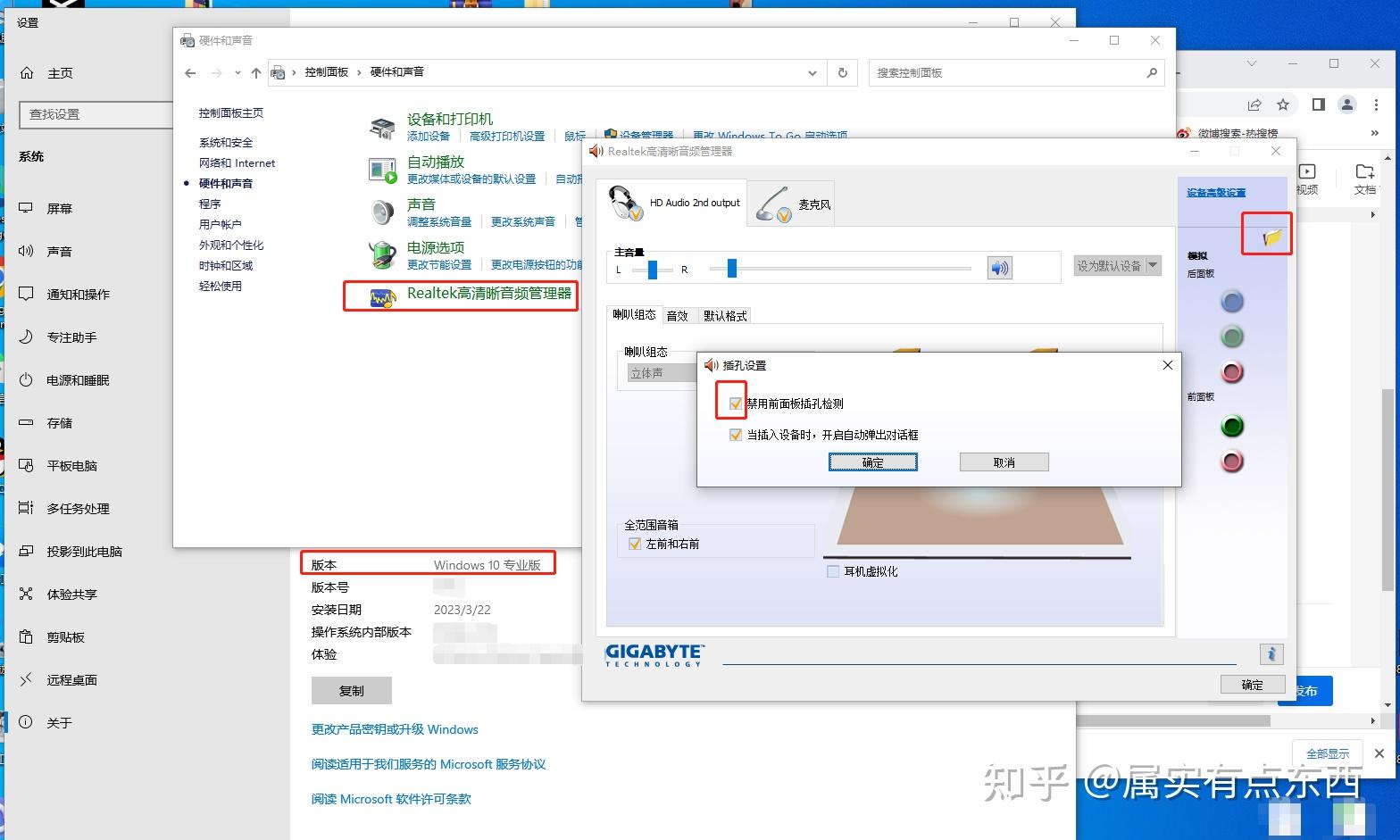Select Clipboard in Settings sidebar
This screenshot has width=1400, height=840.
click(65, 637)
